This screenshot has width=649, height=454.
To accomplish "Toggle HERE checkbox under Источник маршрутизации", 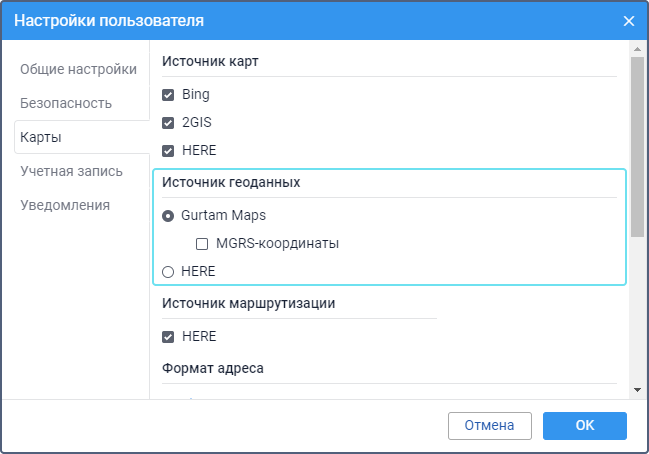I will pyautogui.click(x=168, y=337).
